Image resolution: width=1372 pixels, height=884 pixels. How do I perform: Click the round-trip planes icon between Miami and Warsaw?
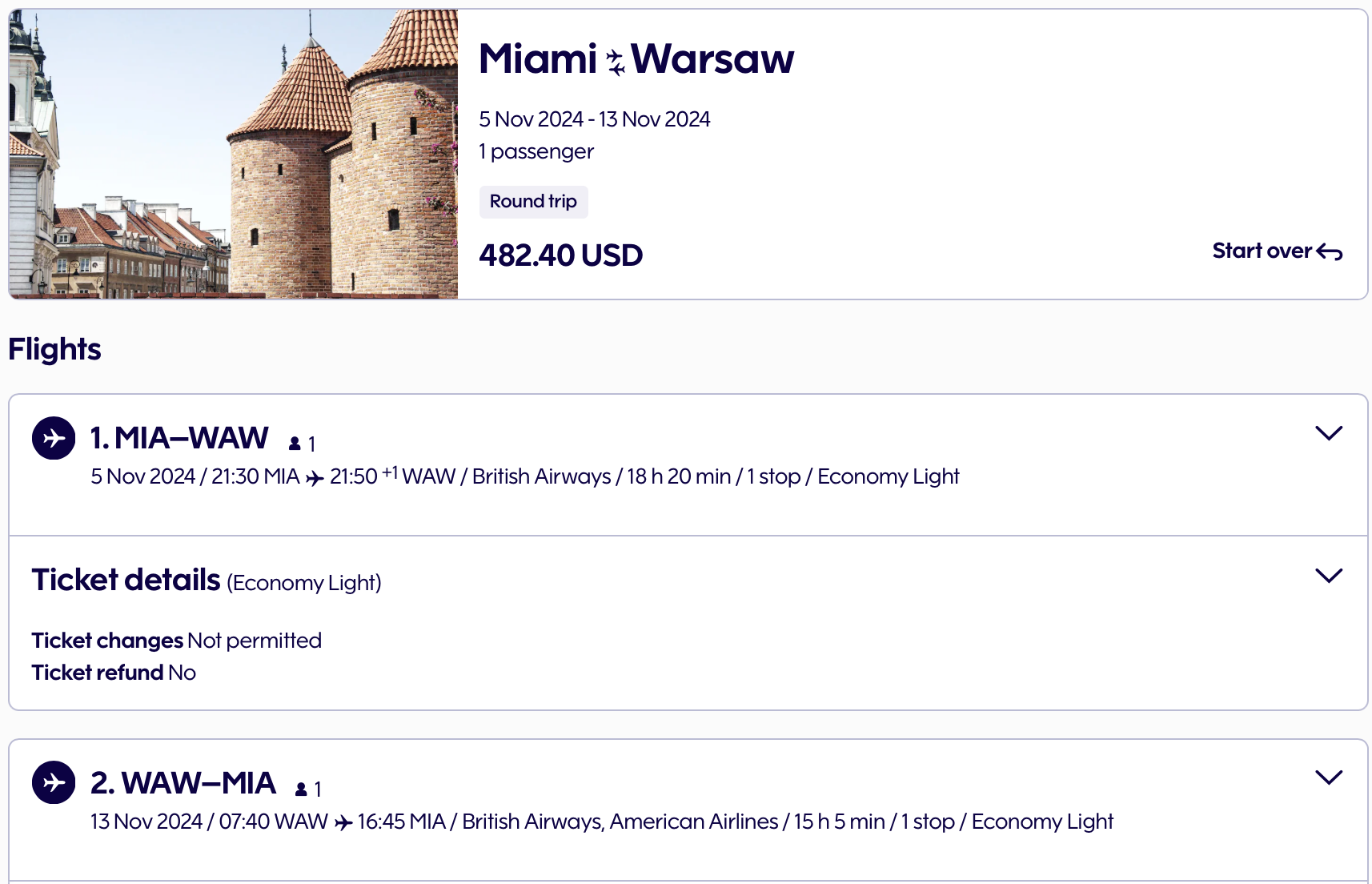pos(615,62)
